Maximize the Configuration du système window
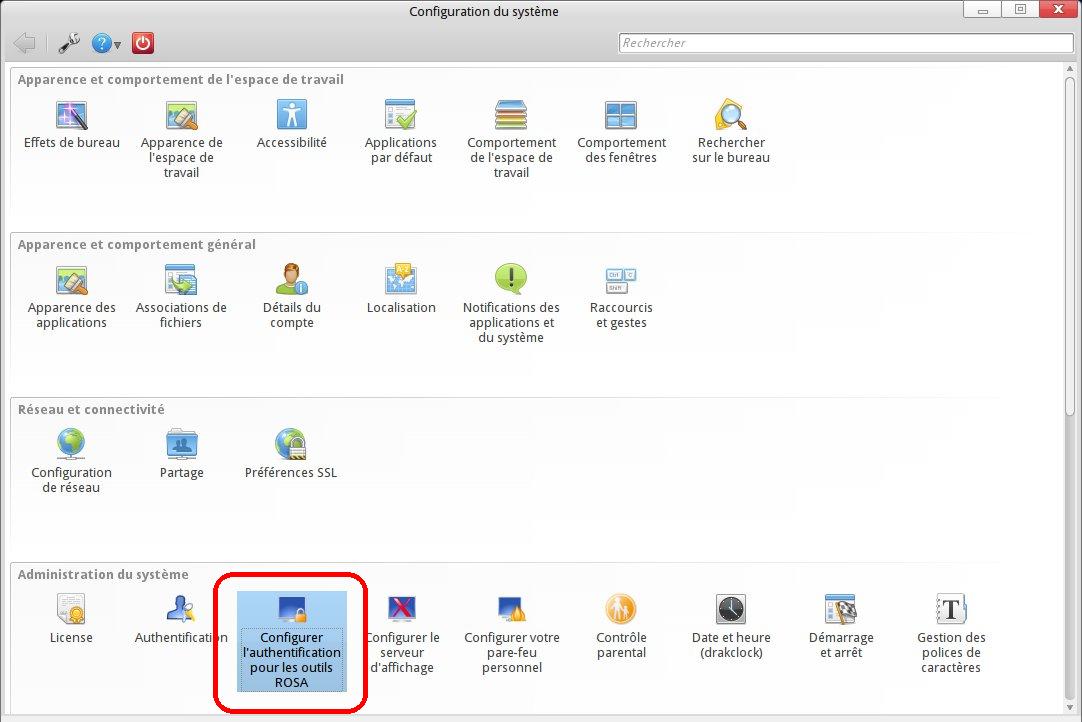The width and height of the screenshot is (1082, 722). (1020, 10)
